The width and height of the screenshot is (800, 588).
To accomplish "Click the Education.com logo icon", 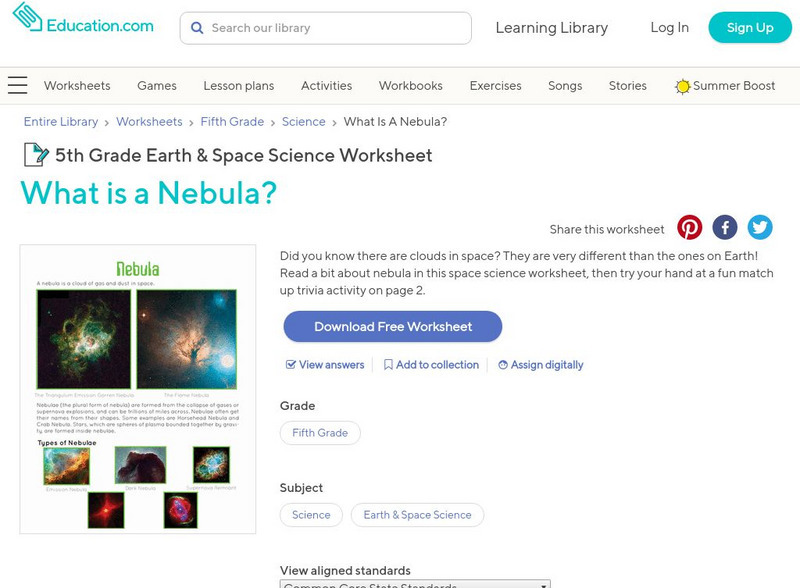I will (x=28, y=18).
